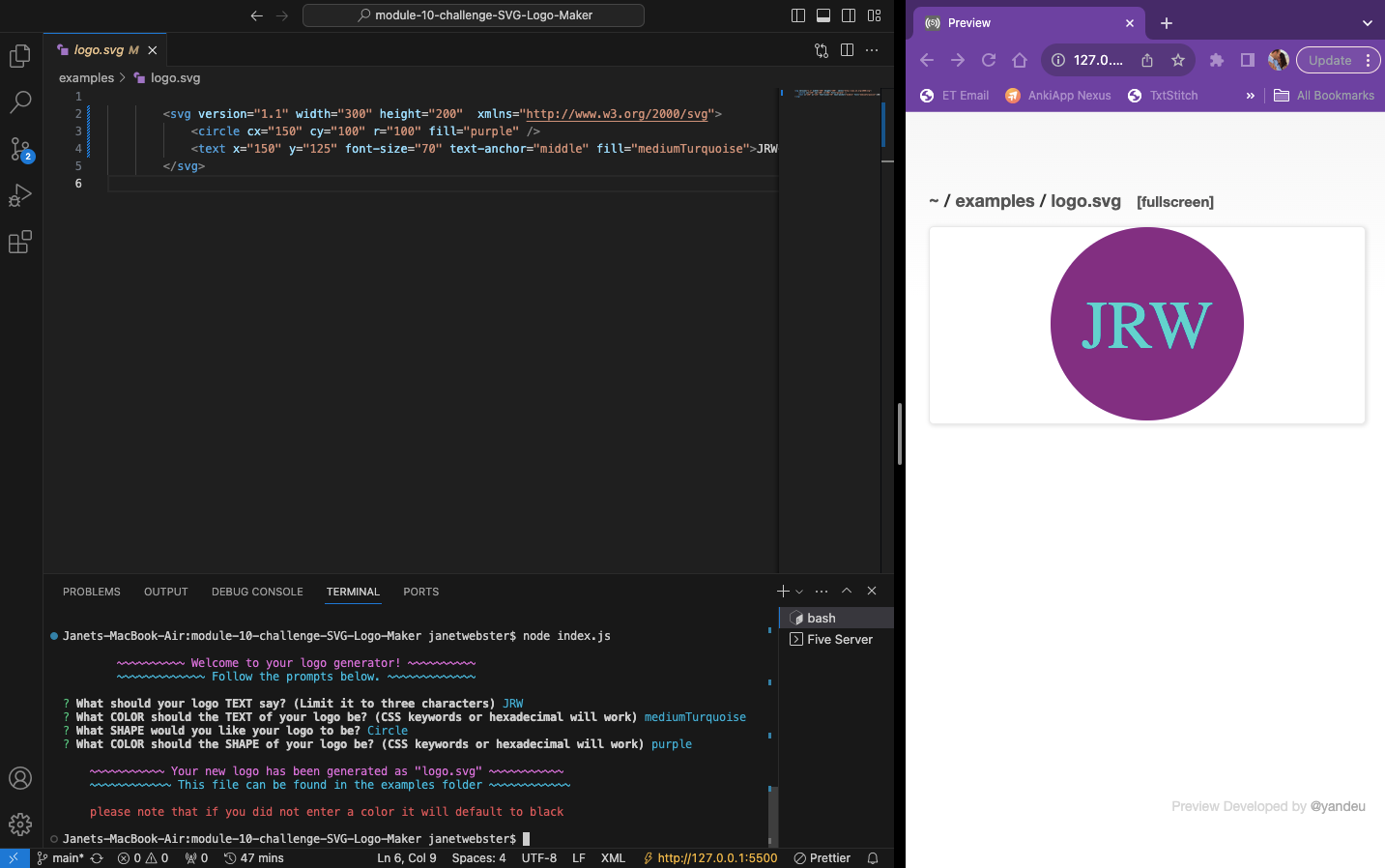The width and height of the screenshot is (1385, 868).
Task: Share the page from the address bar
Action: click(1147, 60)
